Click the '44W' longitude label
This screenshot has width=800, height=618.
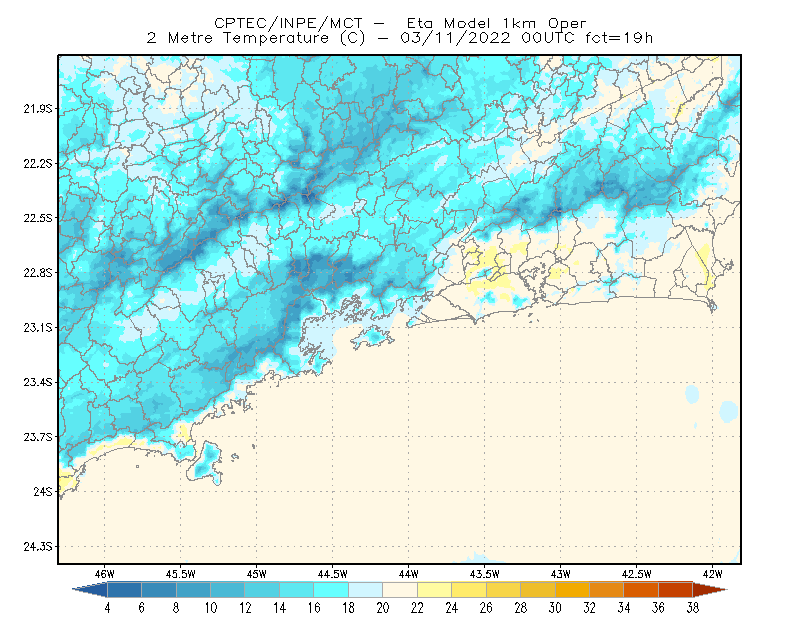click(409, 574)
